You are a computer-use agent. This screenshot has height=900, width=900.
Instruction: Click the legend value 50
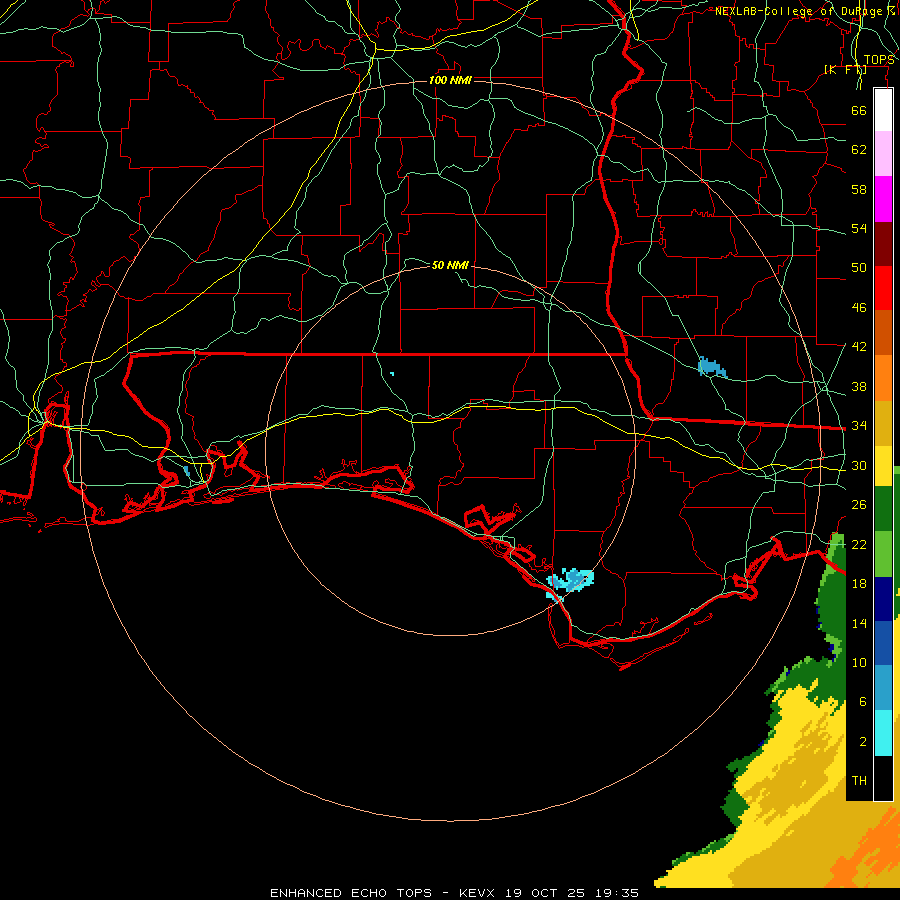pos(859,267)
